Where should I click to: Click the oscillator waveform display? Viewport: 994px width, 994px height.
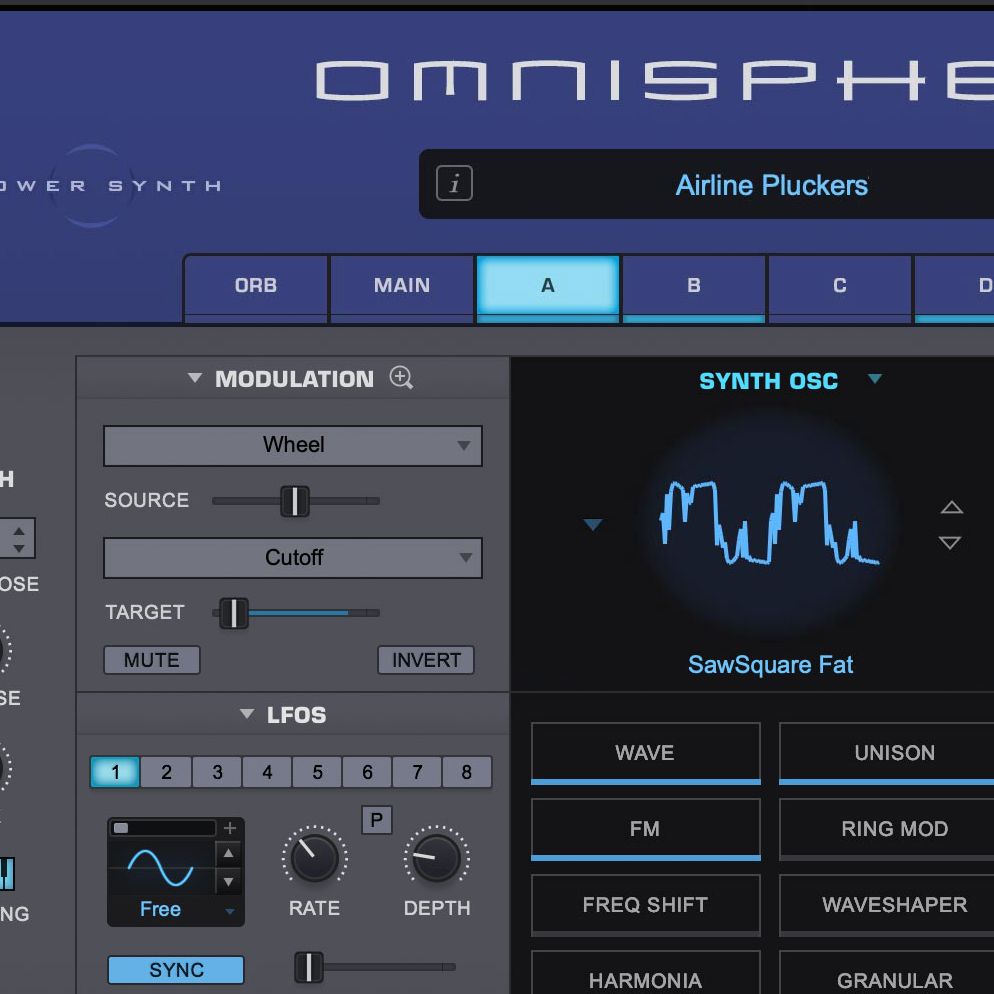[x=769, y=522]
